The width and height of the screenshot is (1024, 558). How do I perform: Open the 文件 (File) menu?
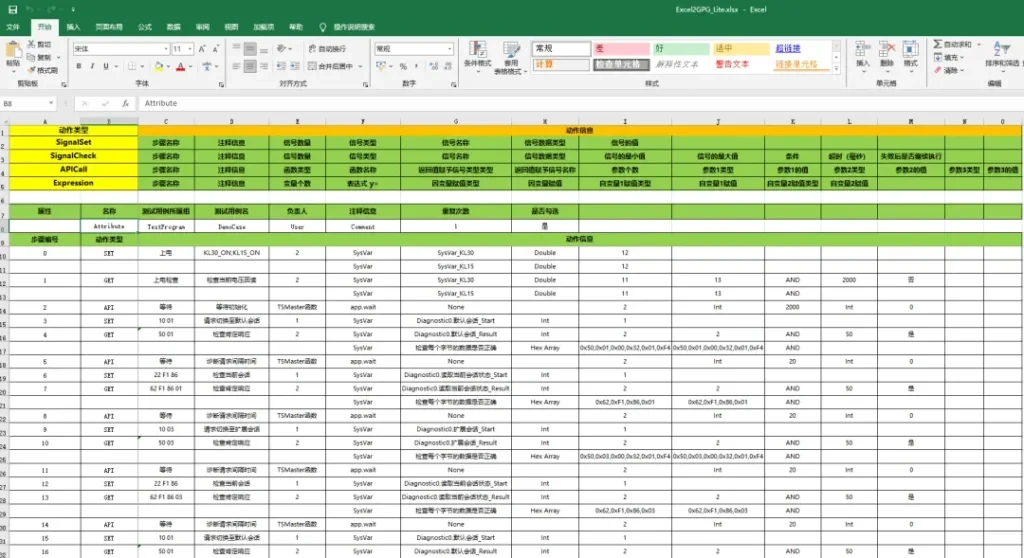pos(14,27)
